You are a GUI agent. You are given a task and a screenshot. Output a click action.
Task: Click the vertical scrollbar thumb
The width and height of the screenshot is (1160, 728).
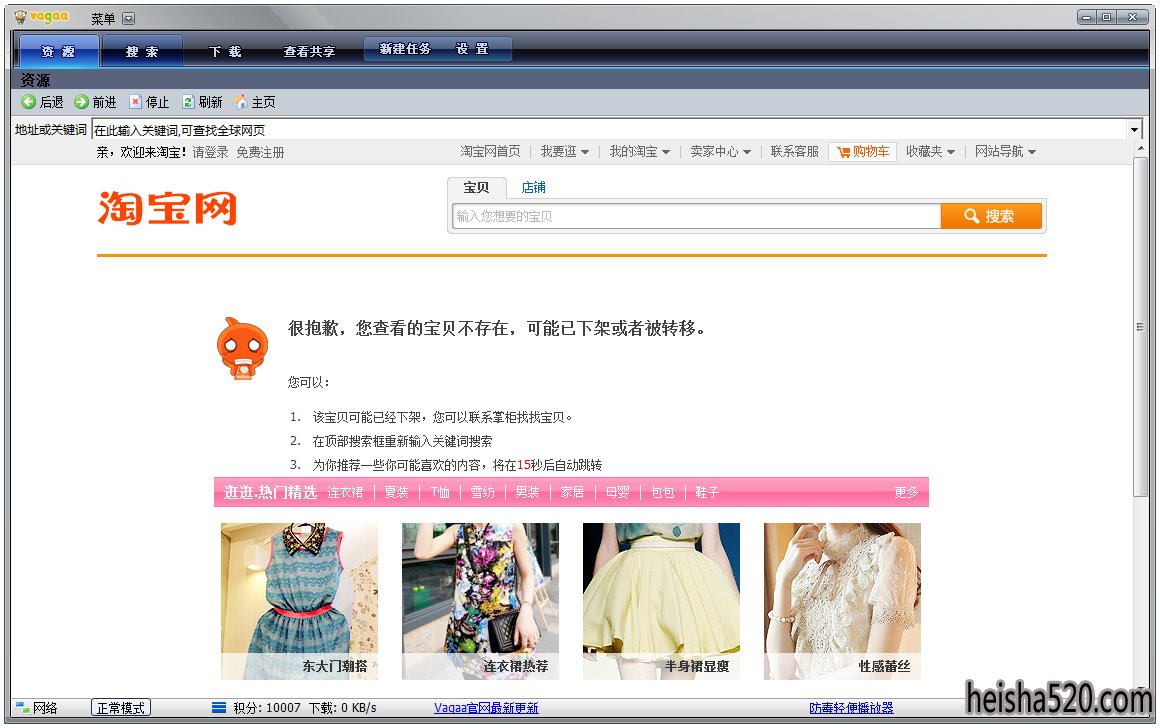[1140, 327]
